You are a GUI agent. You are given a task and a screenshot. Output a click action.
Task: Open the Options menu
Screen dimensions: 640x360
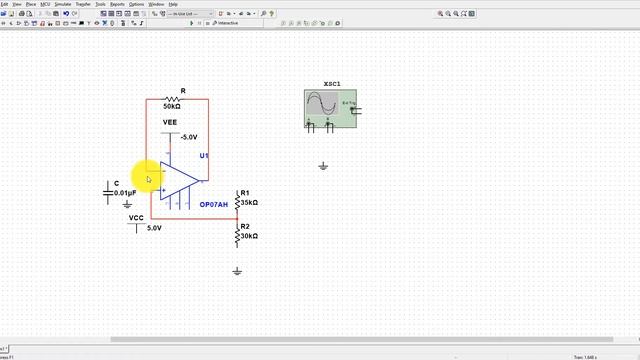[x=136, y=4]
